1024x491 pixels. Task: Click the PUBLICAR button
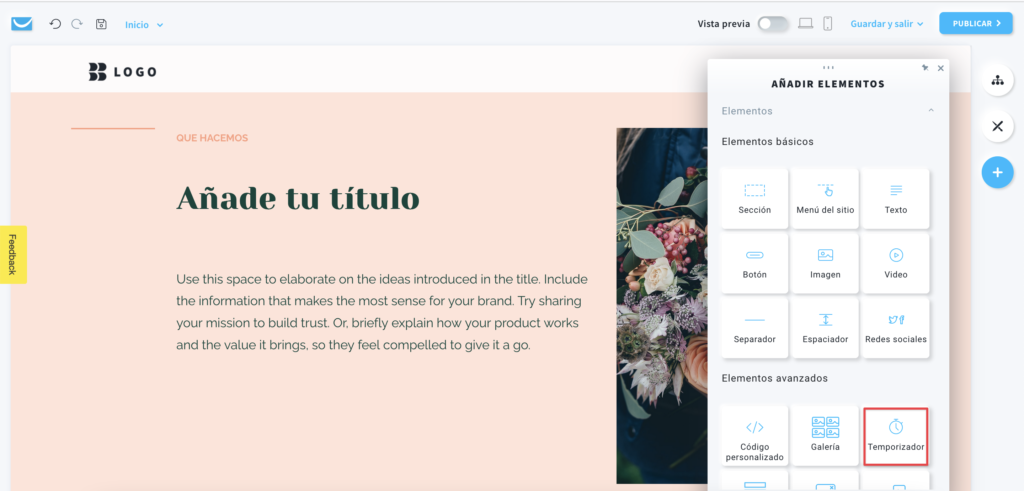click(976, 24)
